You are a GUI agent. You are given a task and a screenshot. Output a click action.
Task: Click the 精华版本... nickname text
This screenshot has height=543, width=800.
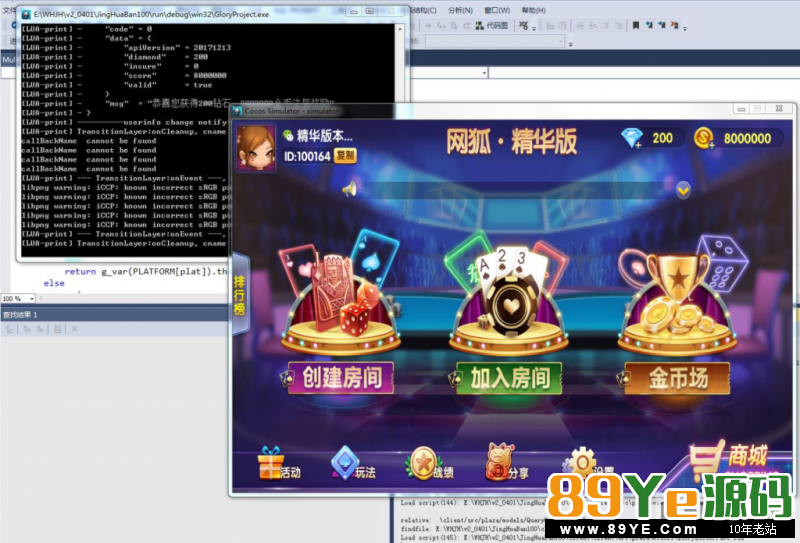tap(324, 136)
